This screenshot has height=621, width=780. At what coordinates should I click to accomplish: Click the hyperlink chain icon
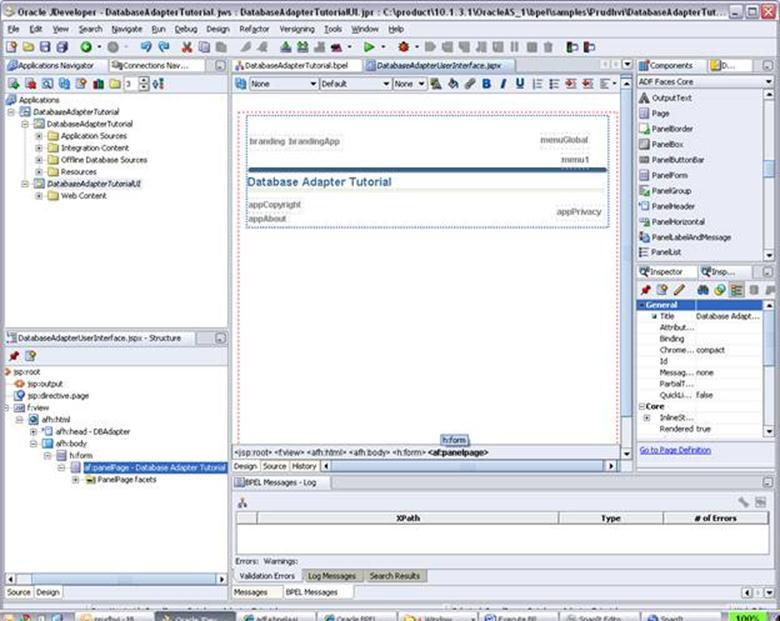point(470,84)
